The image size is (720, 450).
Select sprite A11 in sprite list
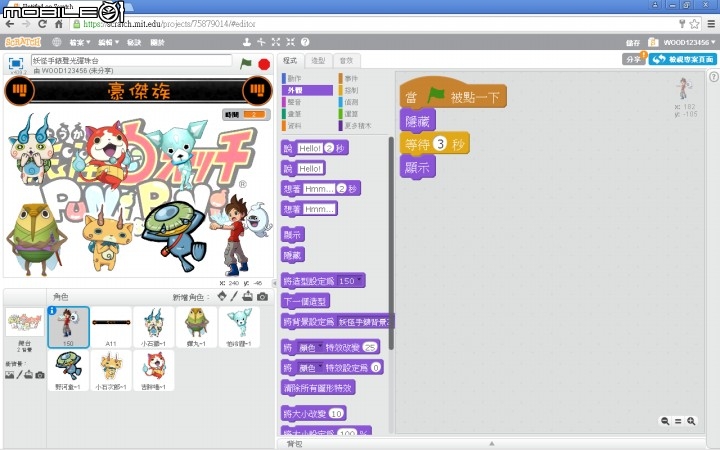click(x=111, y=327)
